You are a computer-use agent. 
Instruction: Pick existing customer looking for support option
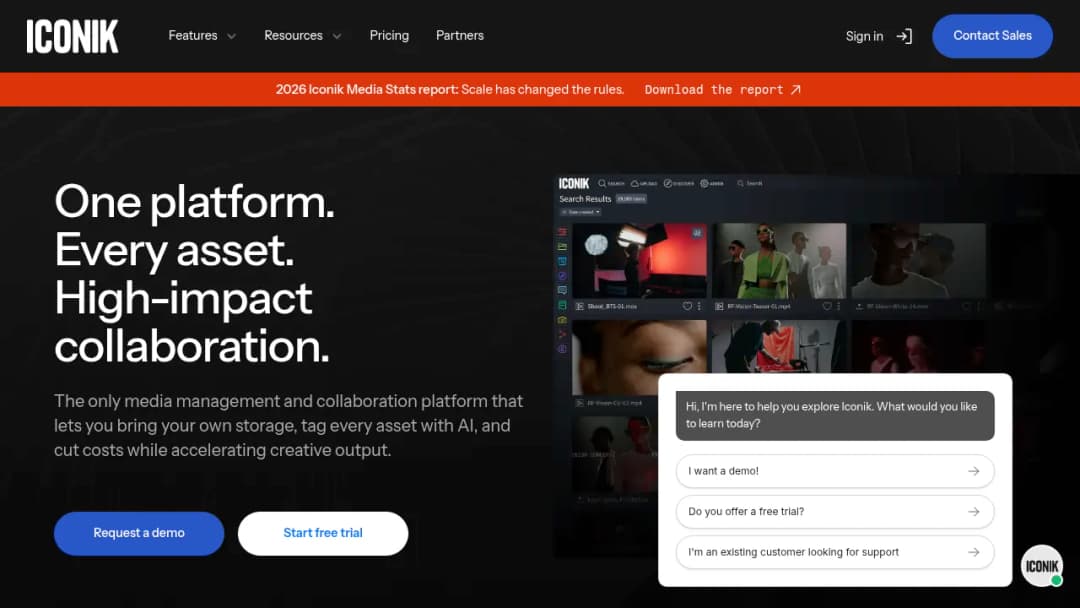pos(835,552)
